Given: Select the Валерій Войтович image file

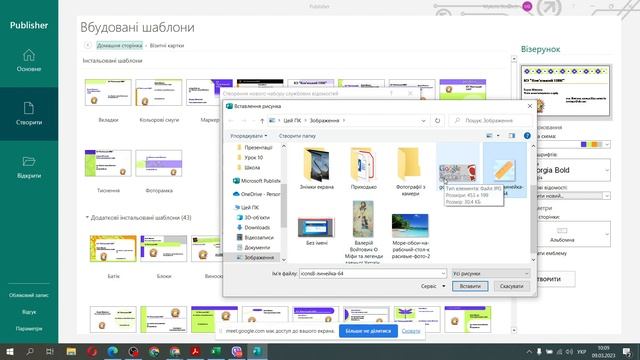Looking at the screenshot, I should coord(363,231).
